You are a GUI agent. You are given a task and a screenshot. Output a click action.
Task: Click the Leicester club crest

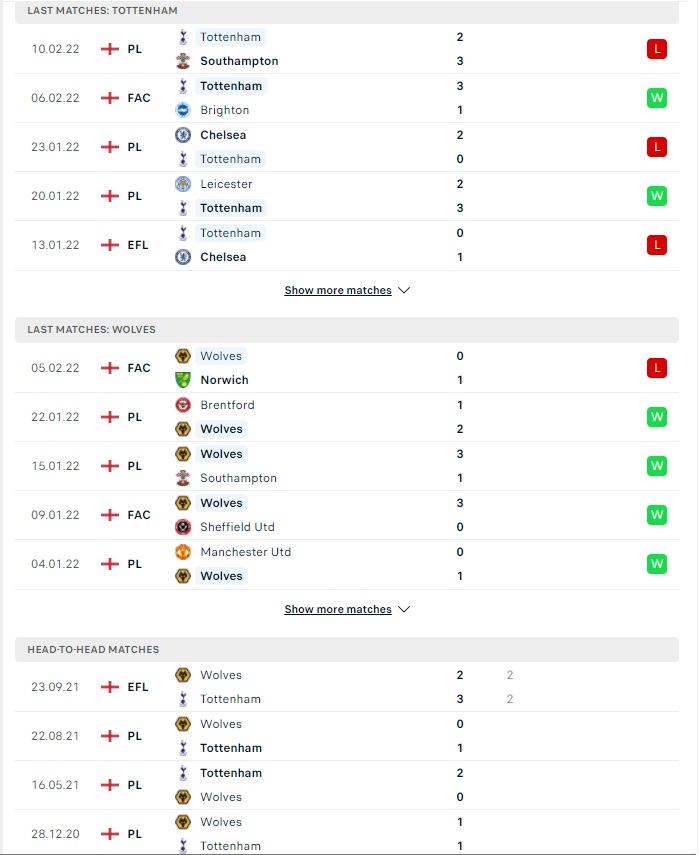point(183,184)
